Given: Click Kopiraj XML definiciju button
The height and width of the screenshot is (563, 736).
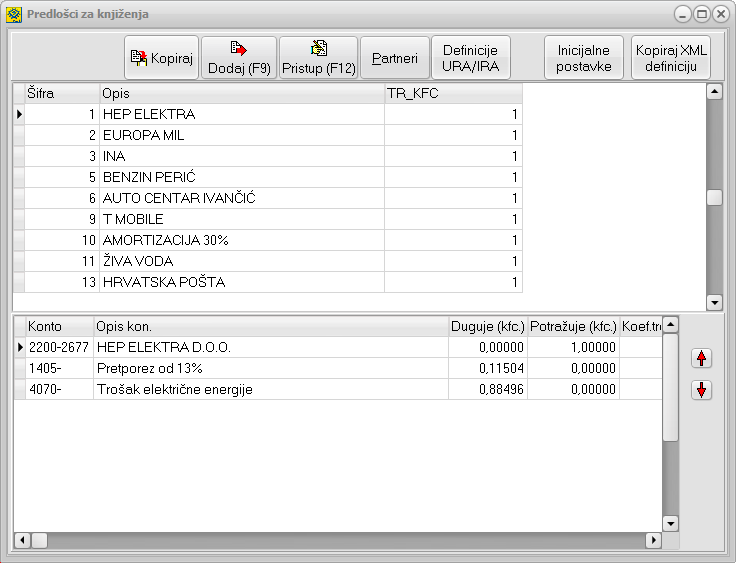Looking at the screenshot, I should [x=671, y=58].
